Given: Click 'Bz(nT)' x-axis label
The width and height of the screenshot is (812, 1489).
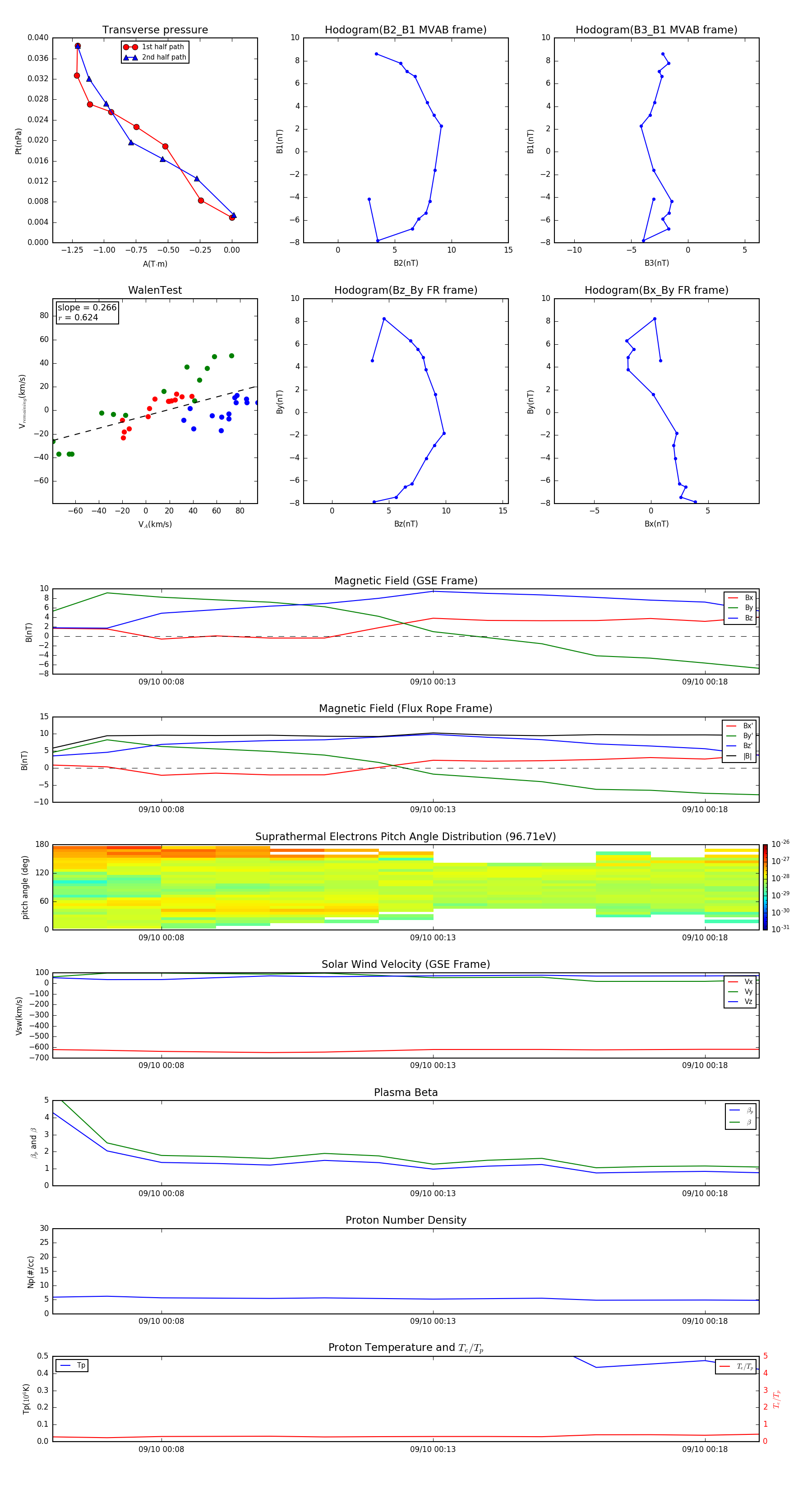Looking at the screenshot, I should 406,524.
